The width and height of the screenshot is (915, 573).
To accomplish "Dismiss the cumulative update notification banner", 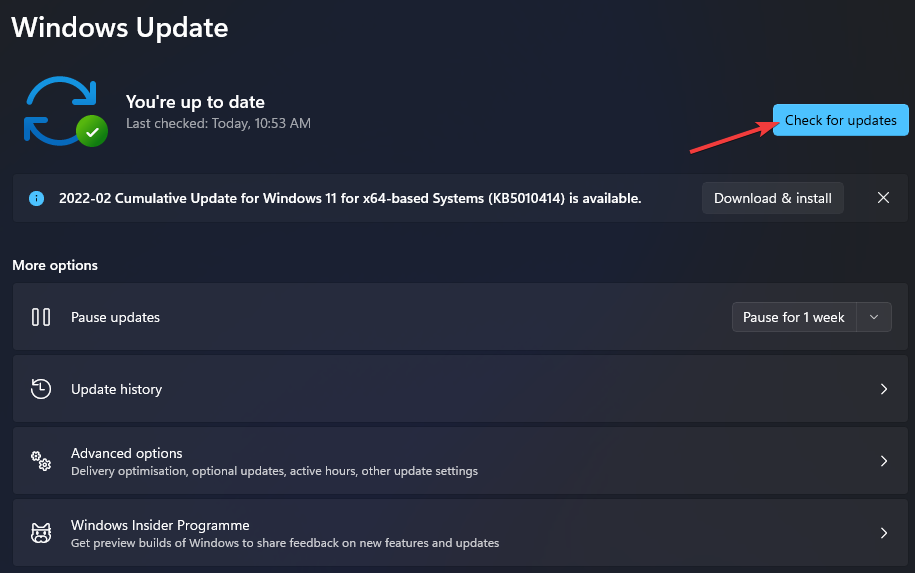I will click(x=883, y=198).
